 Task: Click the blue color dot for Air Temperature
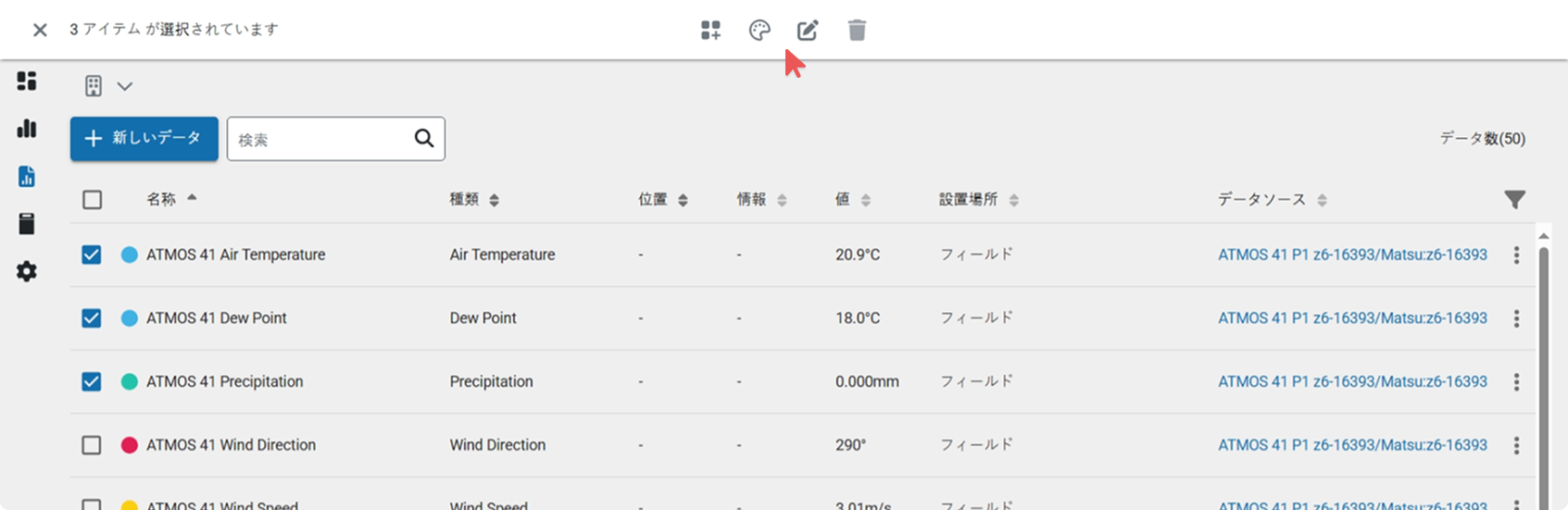click(x=130, y=255)
